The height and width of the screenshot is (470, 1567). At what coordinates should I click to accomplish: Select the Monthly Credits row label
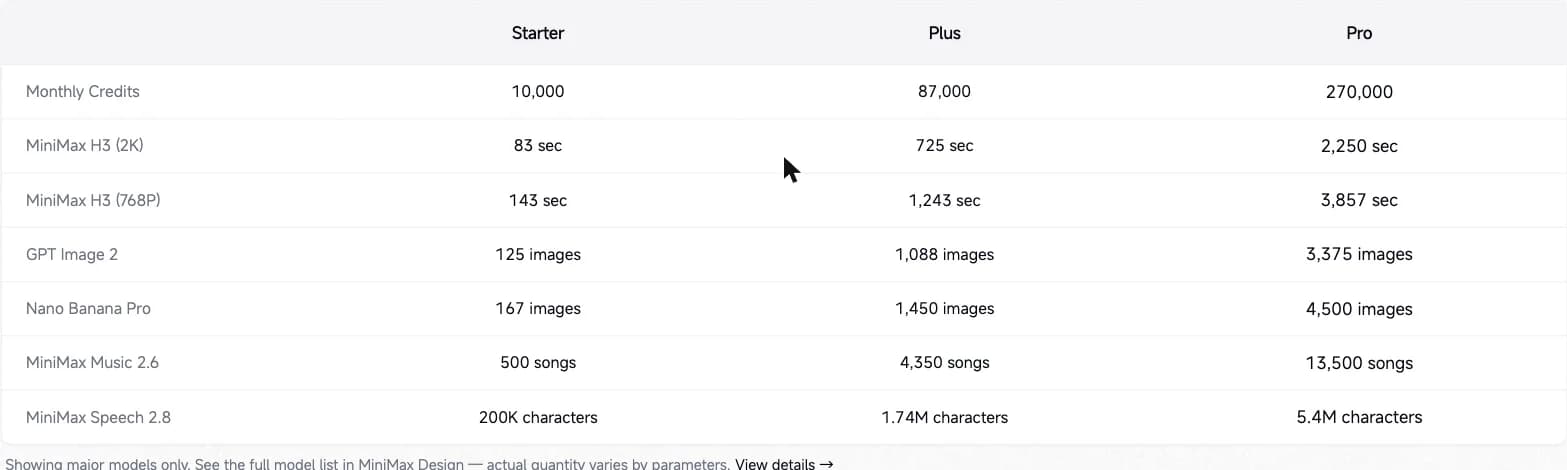coord(83,91)
